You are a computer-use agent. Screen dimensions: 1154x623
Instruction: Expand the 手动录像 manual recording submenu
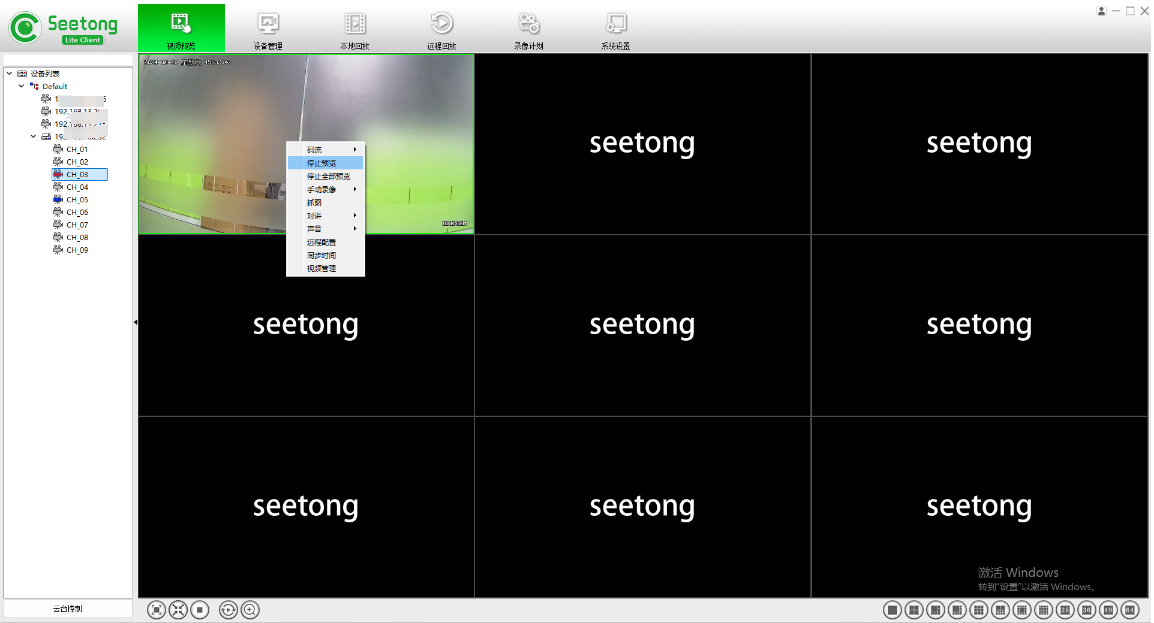326,189
